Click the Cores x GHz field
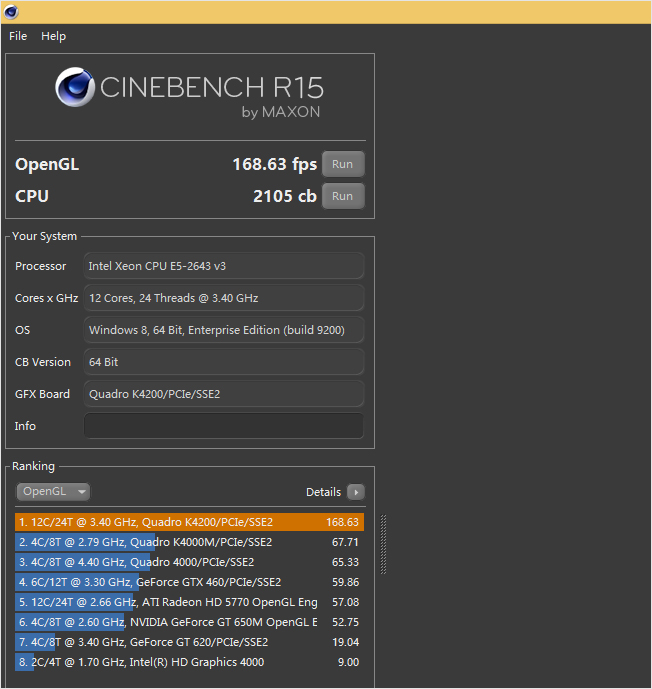This screenshot has height=689, width=652. click(224, 298)
